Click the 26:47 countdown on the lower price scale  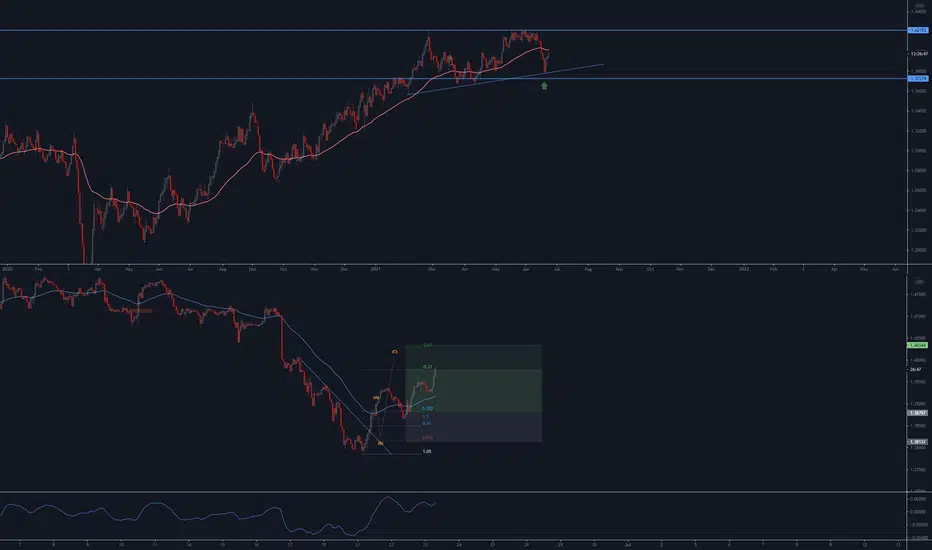(x=915, y=369)
